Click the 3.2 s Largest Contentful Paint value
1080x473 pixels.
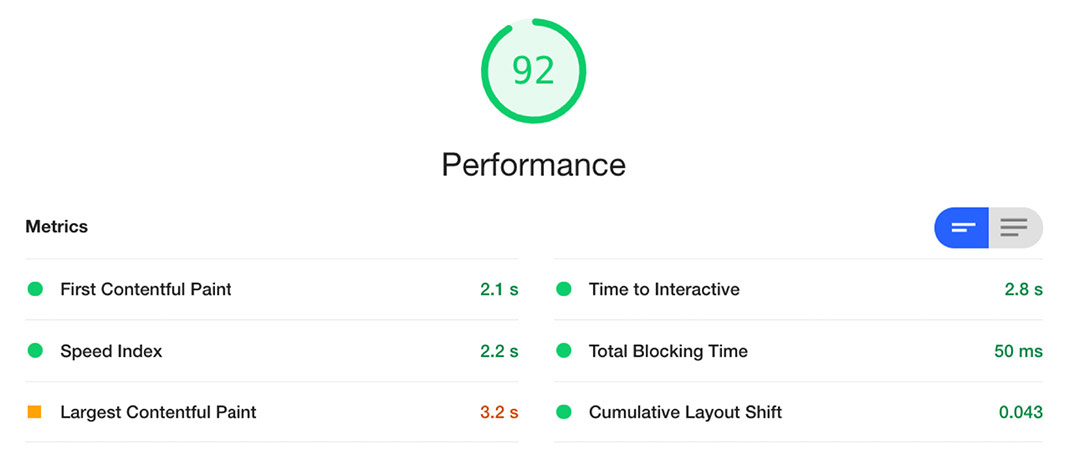499,412
